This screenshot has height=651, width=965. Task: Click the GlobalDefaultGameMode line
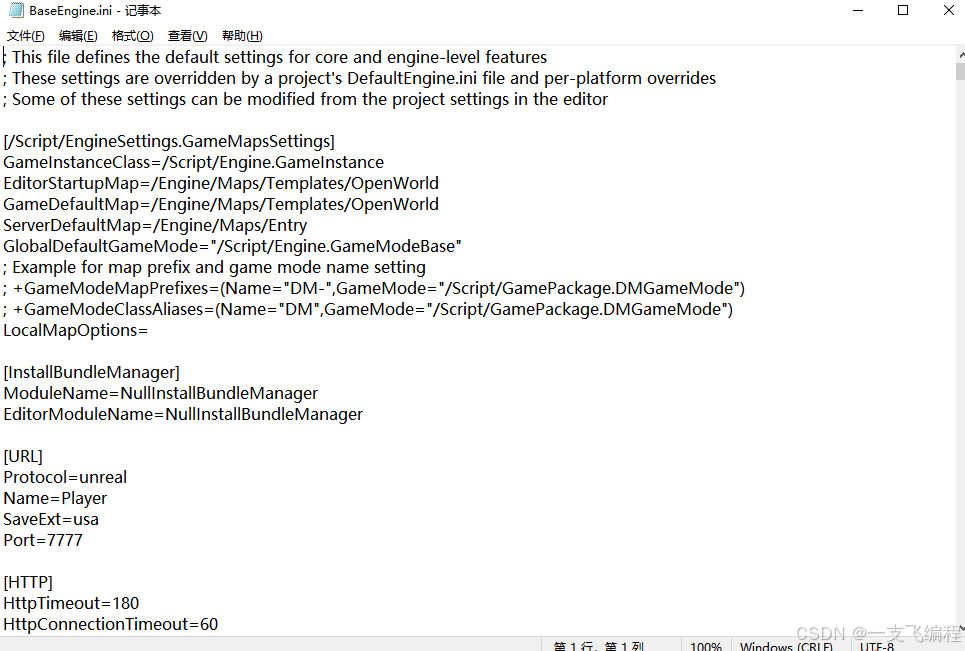pos(233,246)
